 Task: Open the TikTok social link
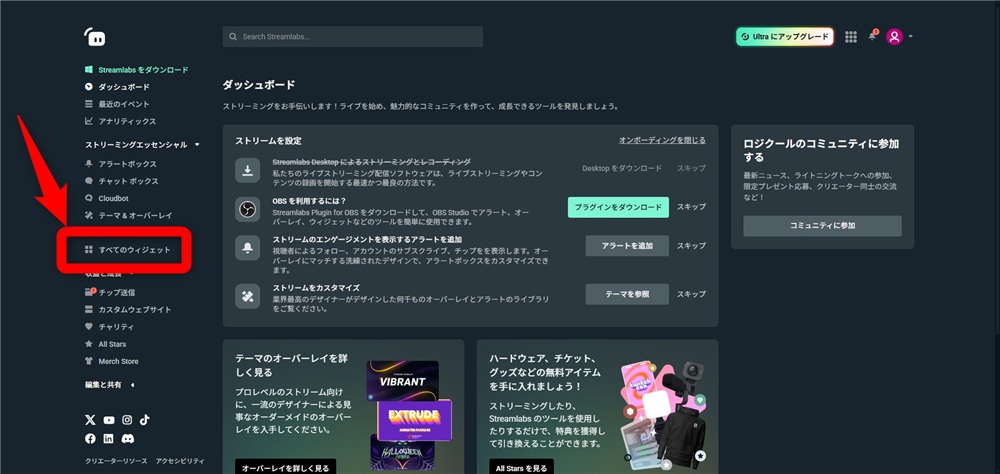145,419
